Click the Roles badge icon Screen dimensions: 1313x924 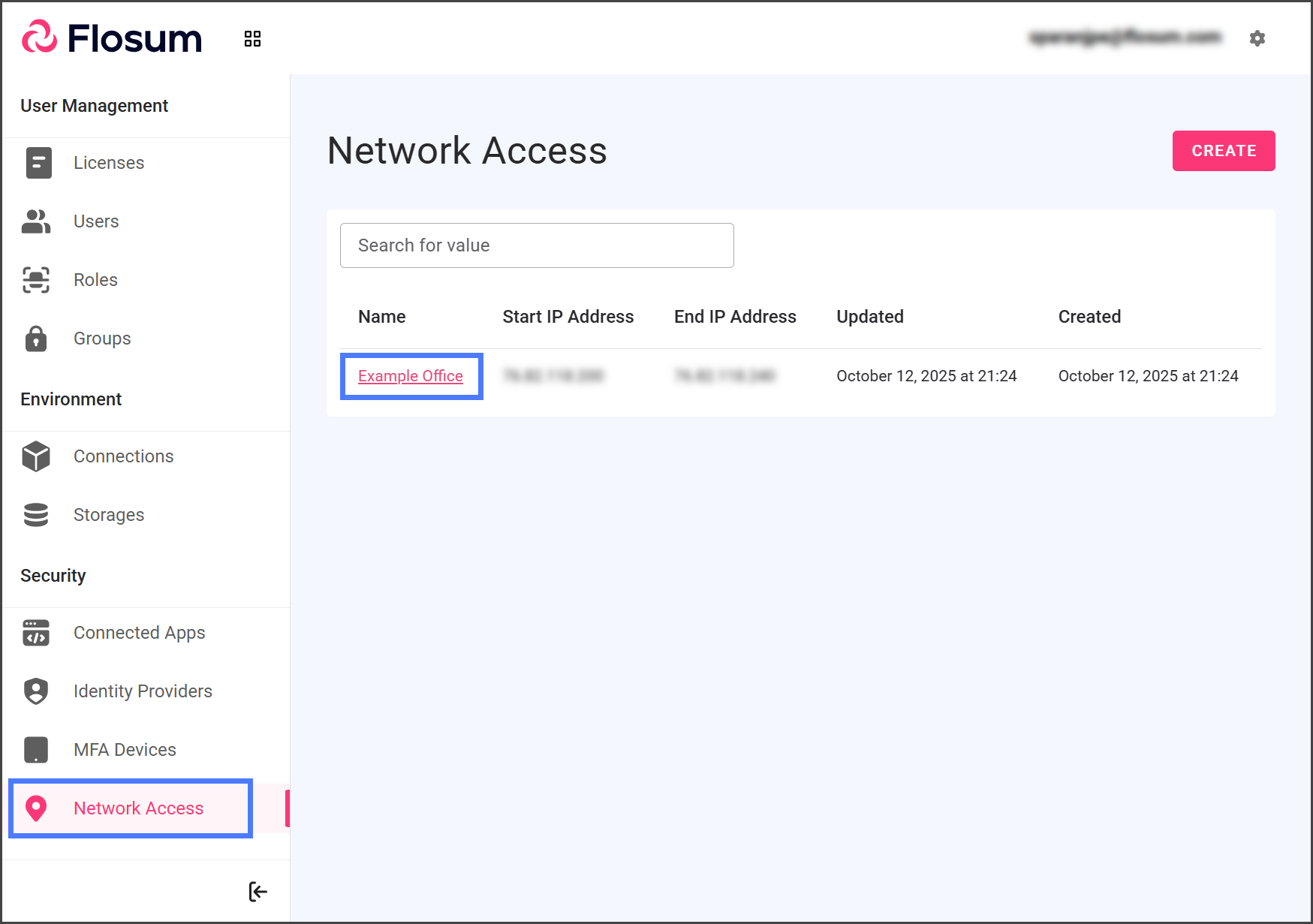(36, 280)
